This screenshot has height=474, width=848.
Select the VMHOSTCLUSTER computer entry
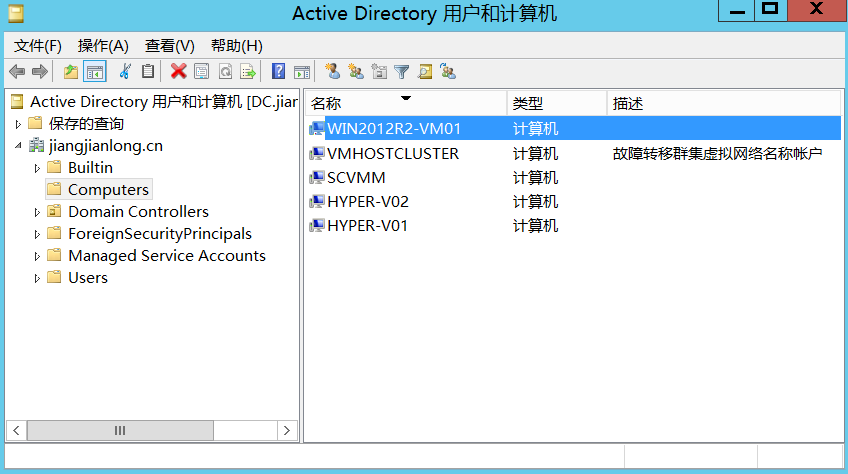(393, 154)
